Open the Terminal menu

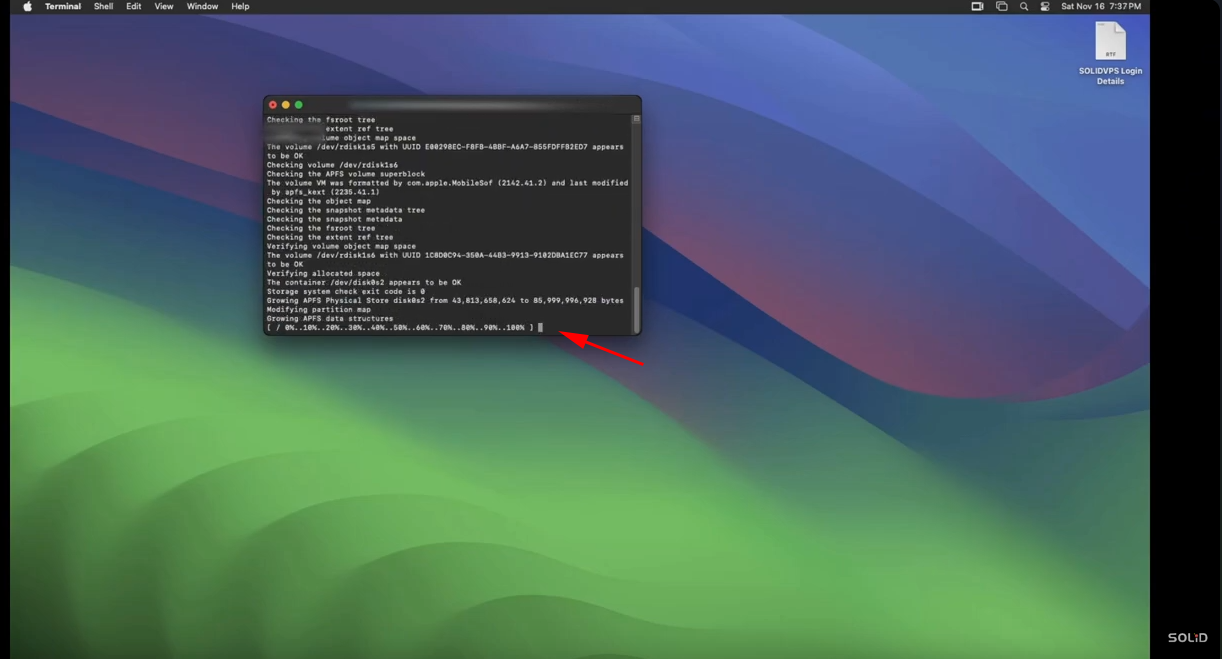click(62, 6)
